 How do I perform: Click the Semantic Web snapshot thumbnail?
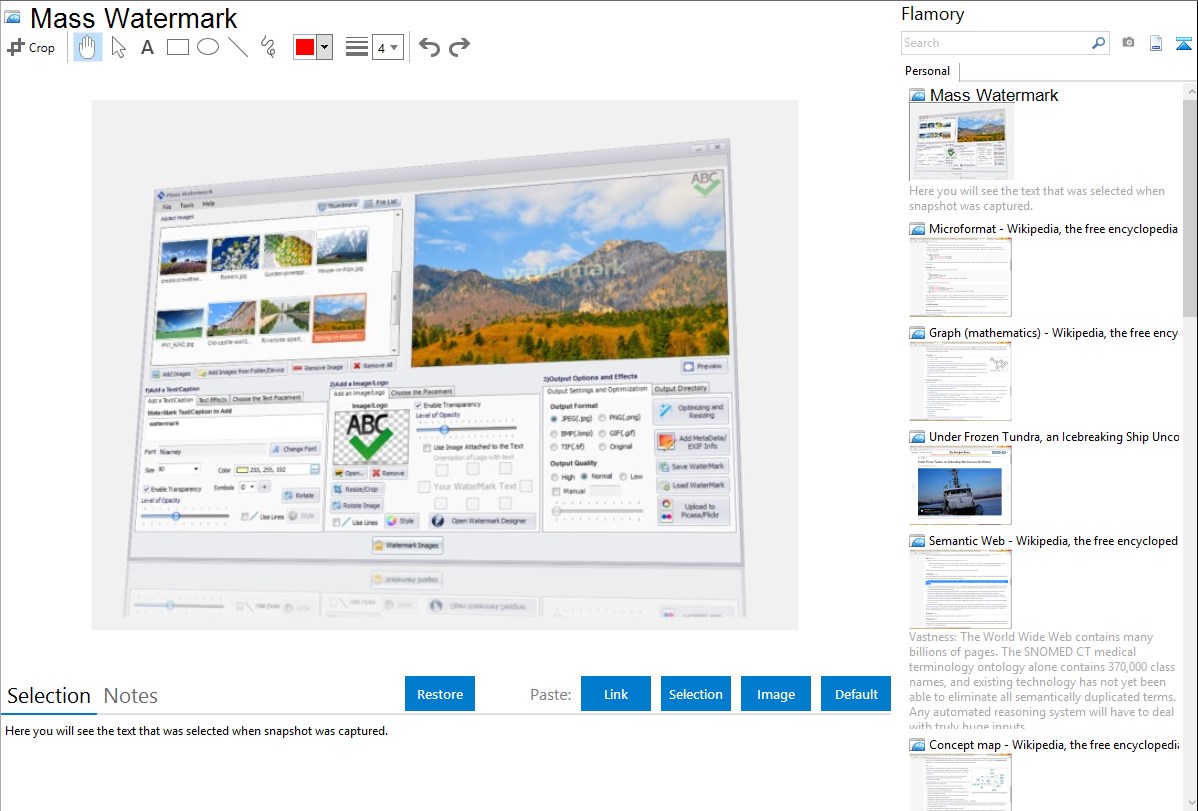point(960,589)
